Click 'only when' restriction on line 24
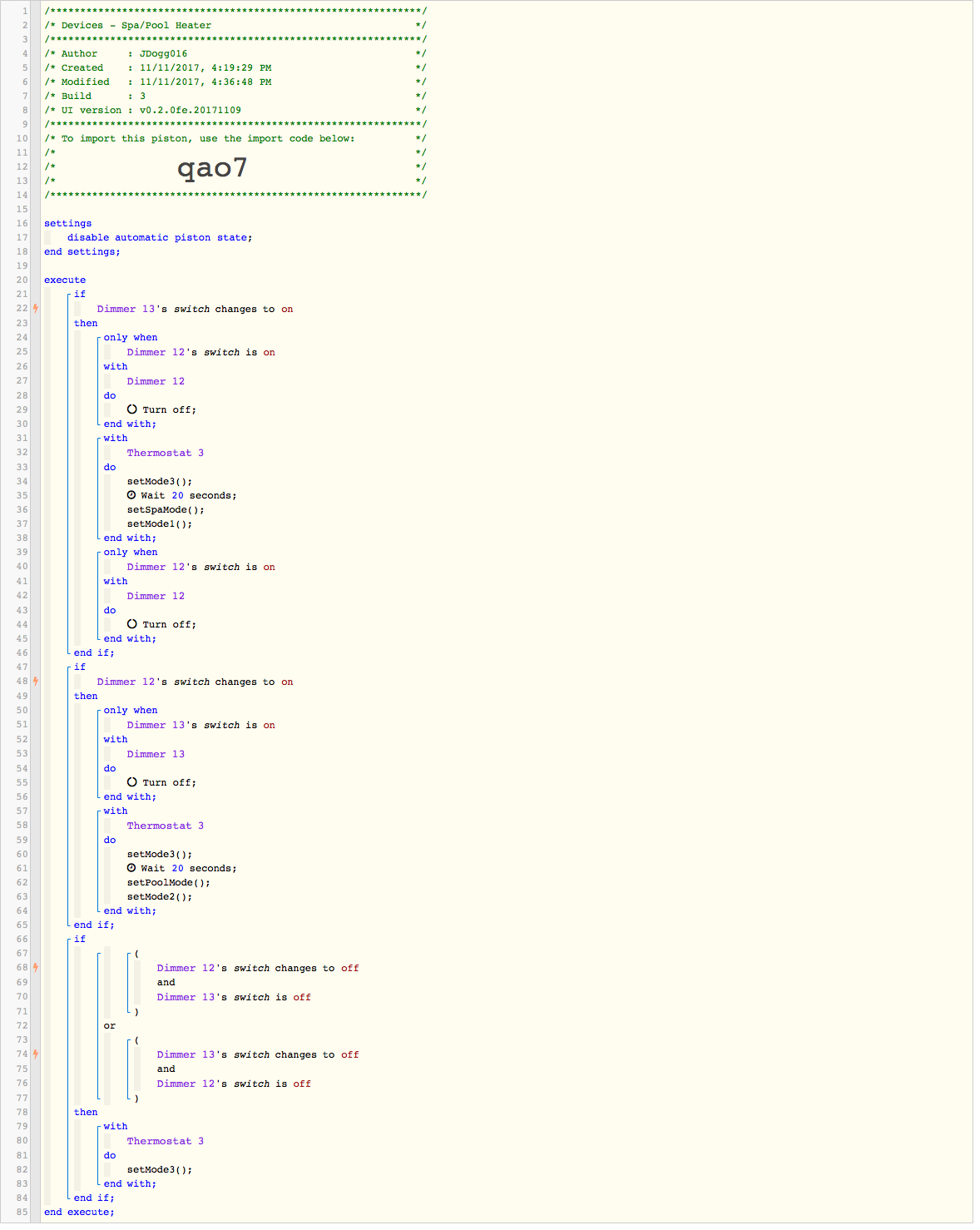Viewport: 980px width, 1230px height. [x=131, y=337]
